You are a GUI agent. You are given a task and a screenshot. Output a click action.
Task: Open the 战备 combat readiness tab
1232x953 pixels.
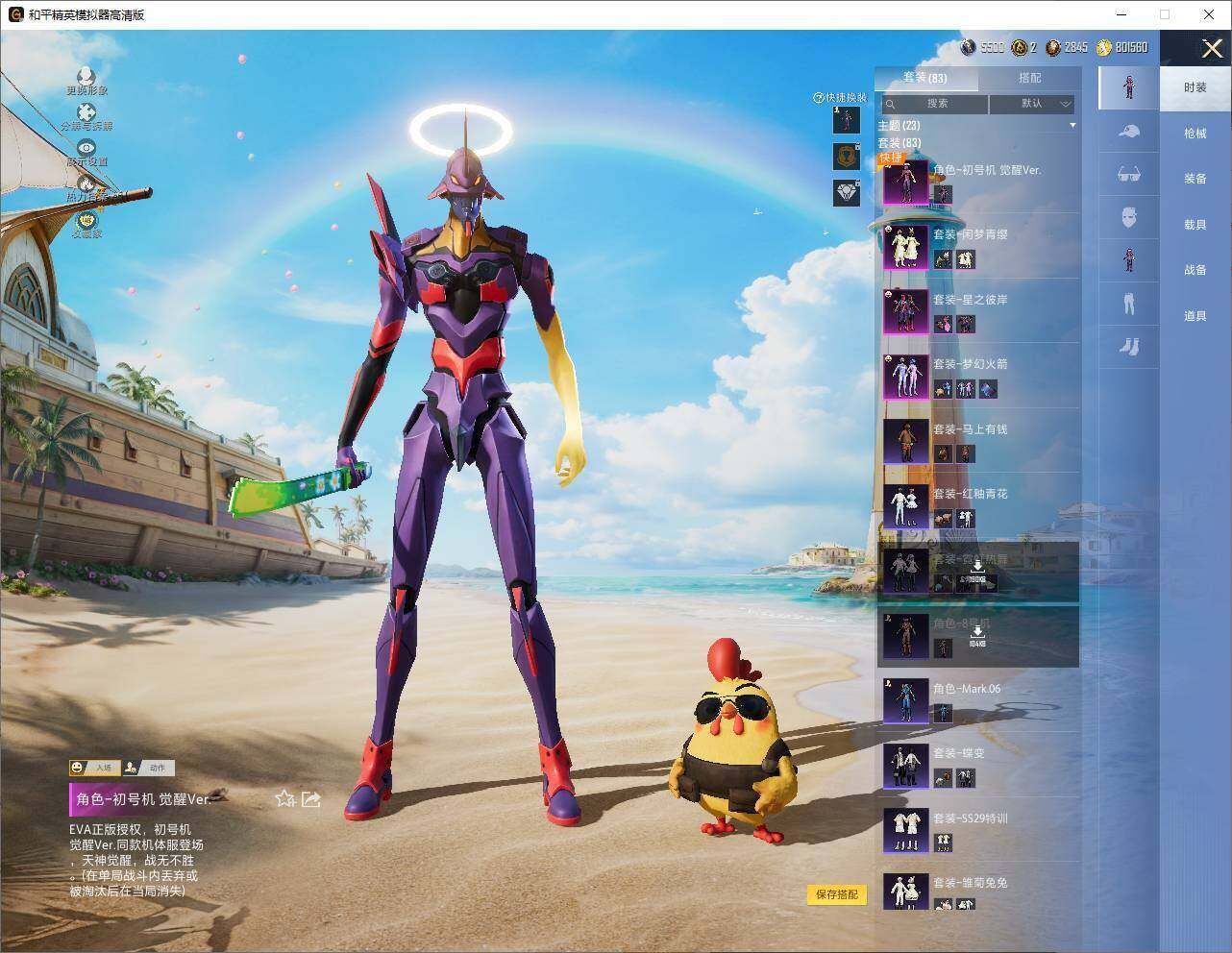click(x=1195, y=270)
